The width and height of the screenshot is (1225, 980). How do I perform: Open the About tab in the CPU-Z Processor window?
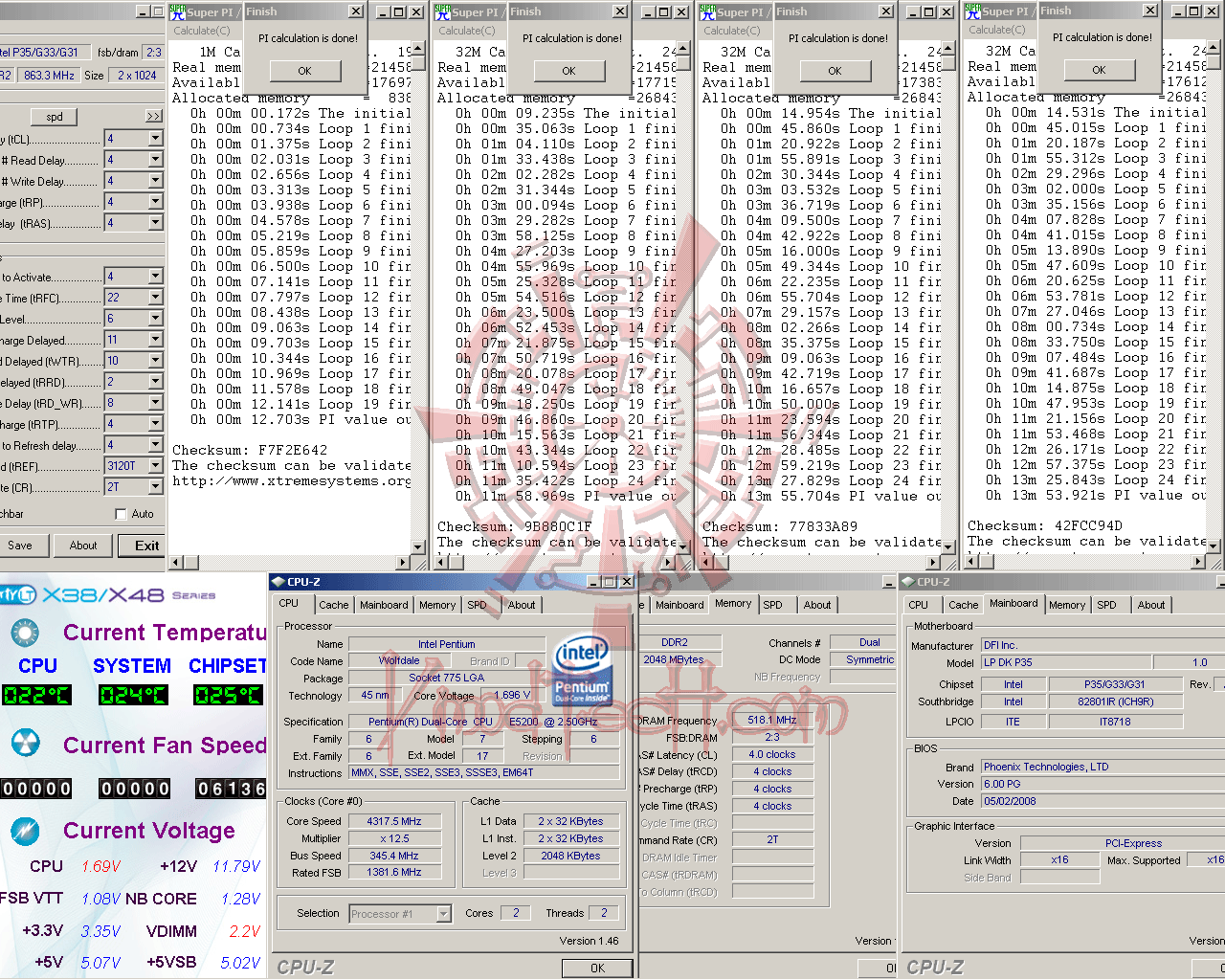click(522, 605)
